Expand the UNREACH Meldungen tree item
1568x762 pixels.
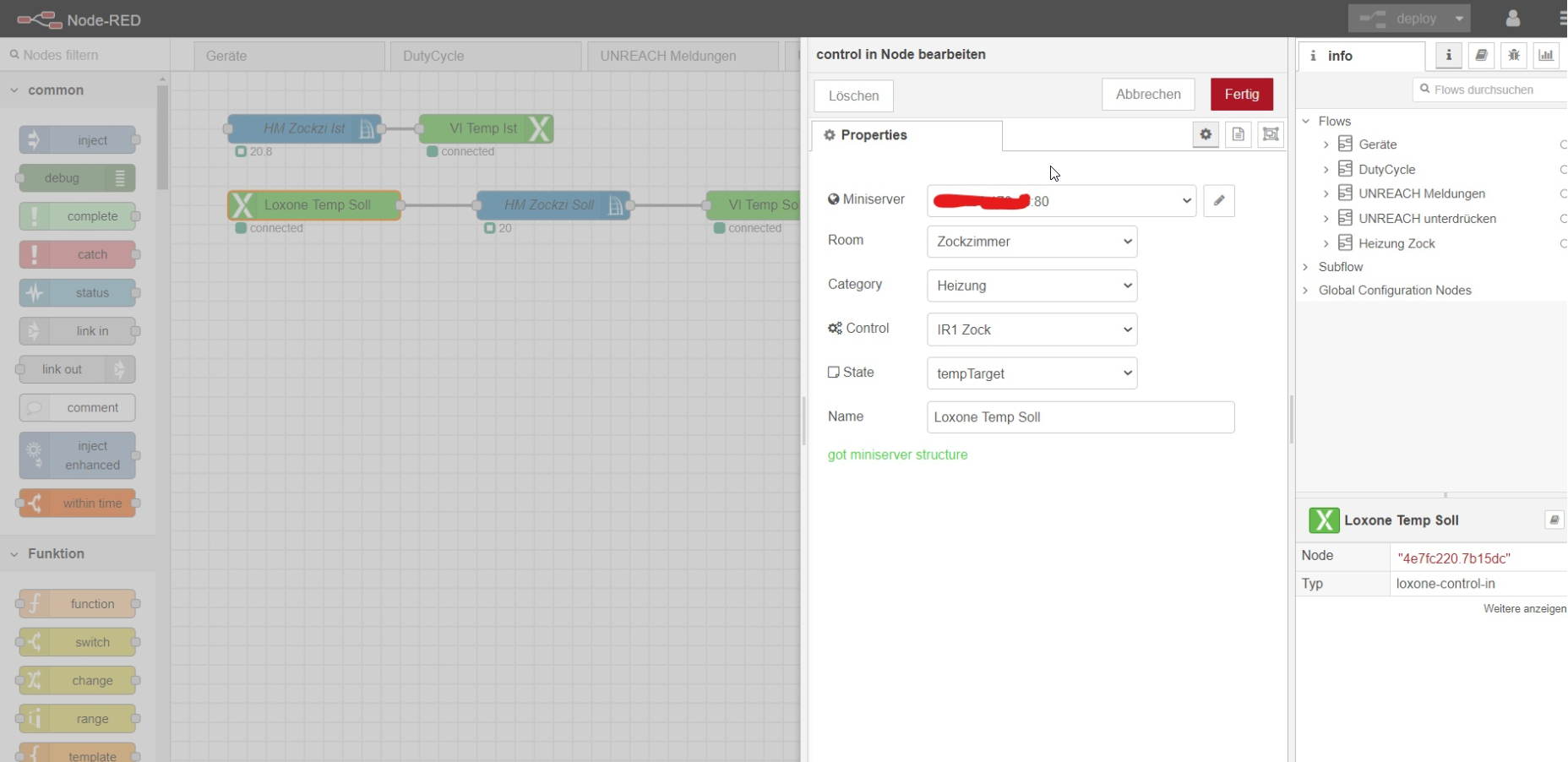pyautogui.click(x=1326, y=193)
